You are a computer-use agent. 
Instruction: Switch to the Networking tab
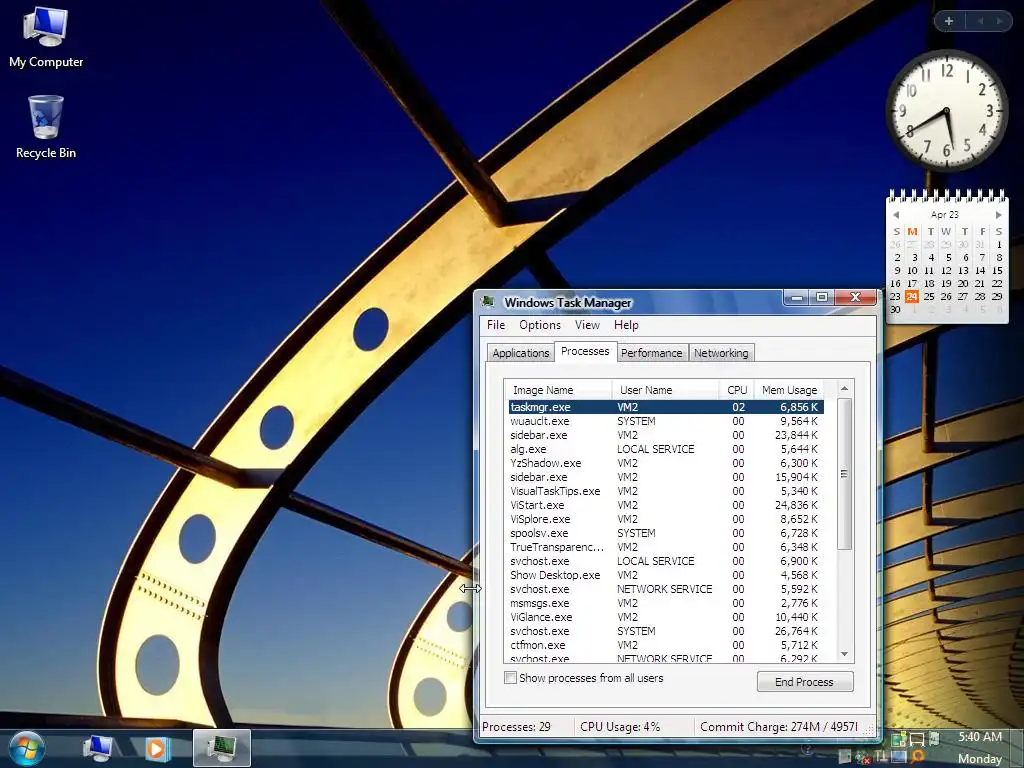coord(721,353)
